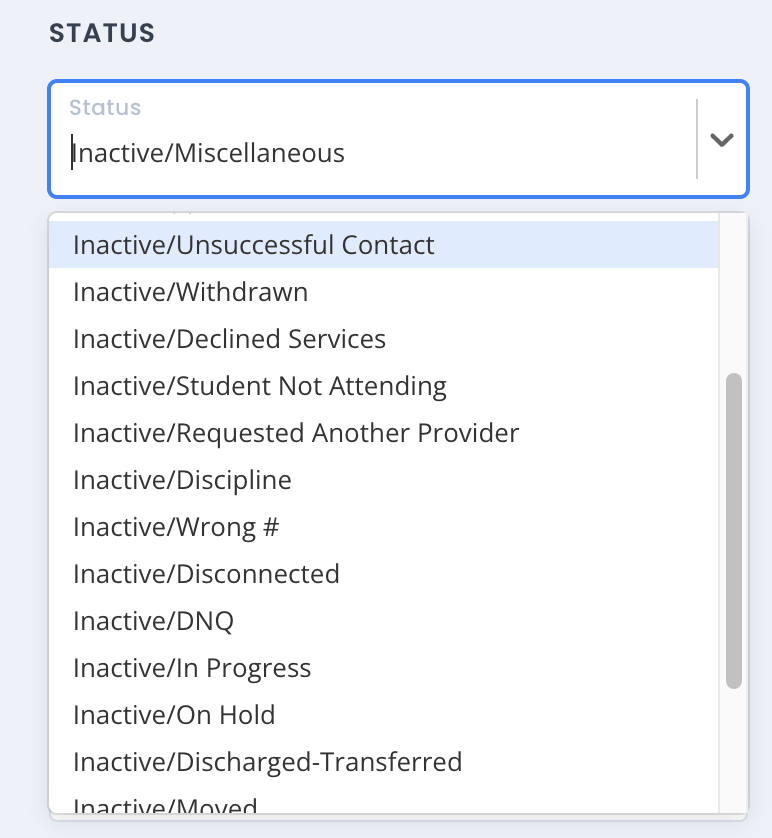The image size is (772, 838).
Task: Pick Inactive/Wrong # from dropdown
Action: click(176, 527)
